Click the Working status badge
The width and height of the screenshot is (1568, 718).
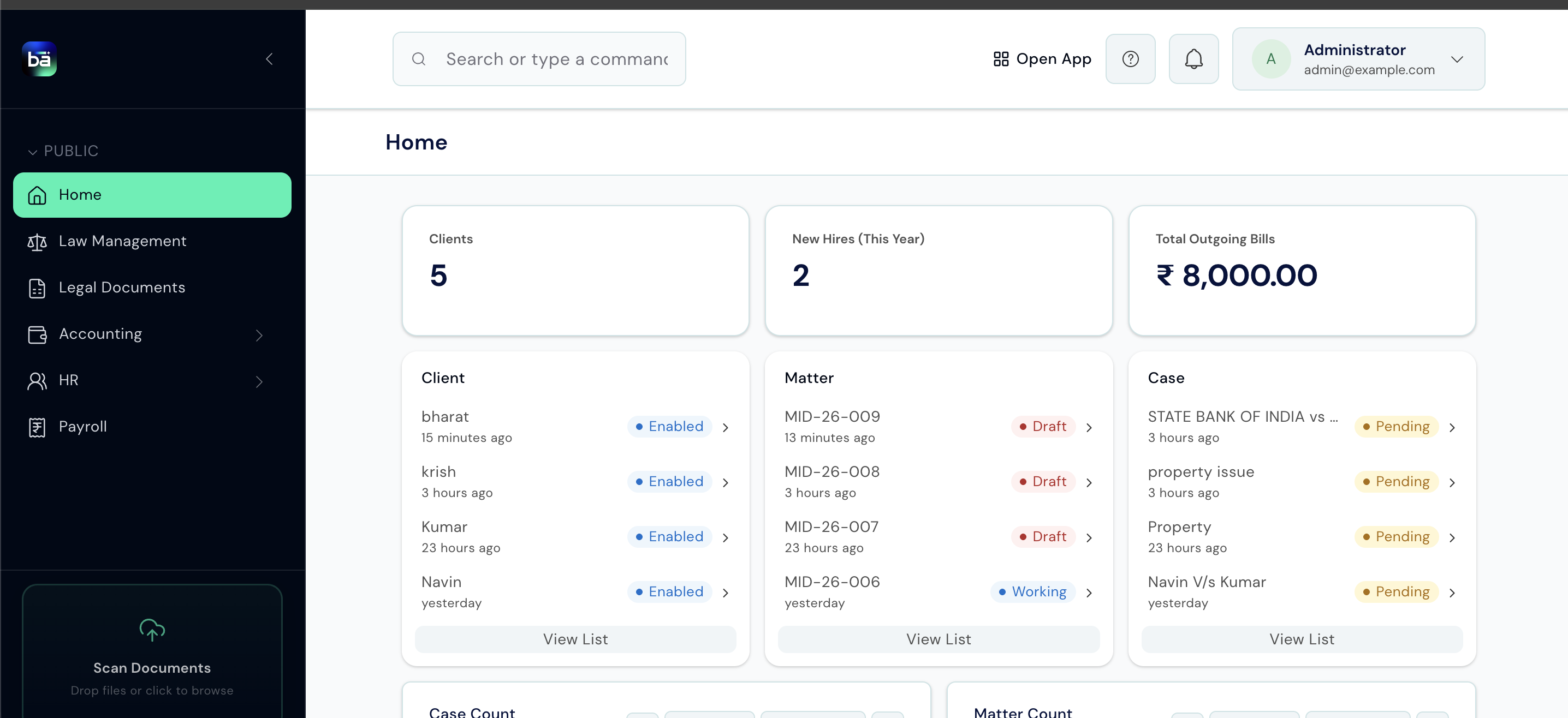tap(1033, 592)
